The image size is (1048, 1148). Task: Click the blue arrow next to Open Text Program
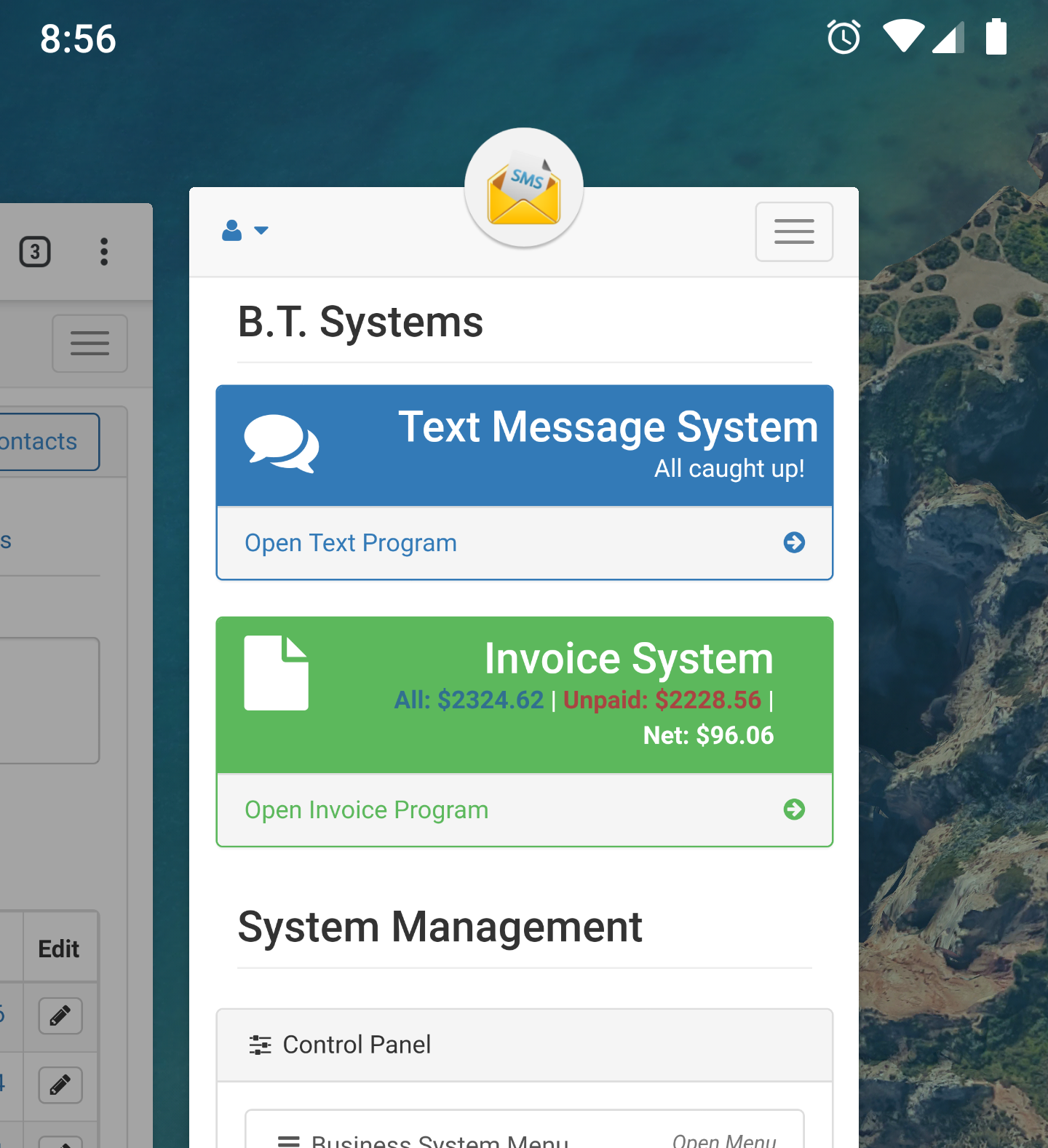point(793,542)
